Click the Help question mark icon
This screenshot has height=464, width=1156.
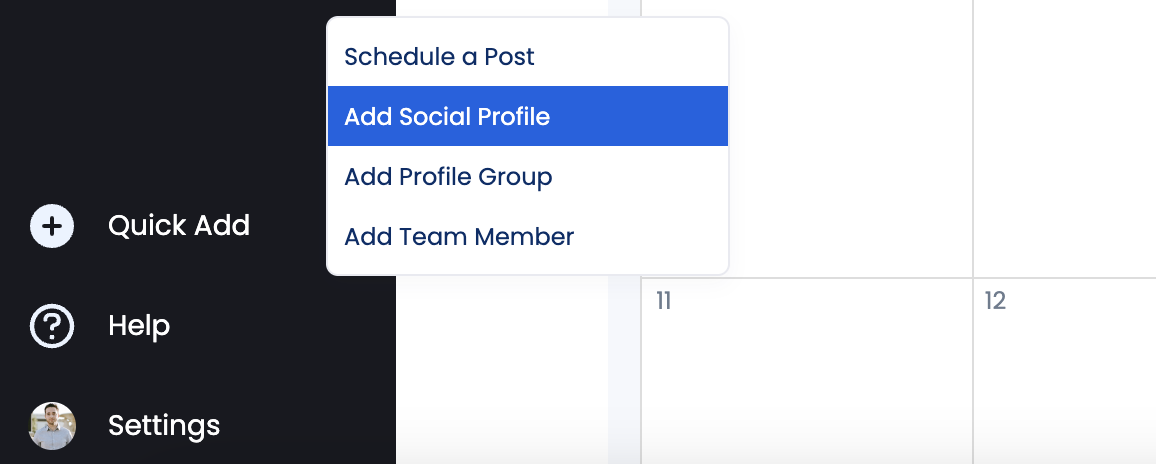click(52, 326)
